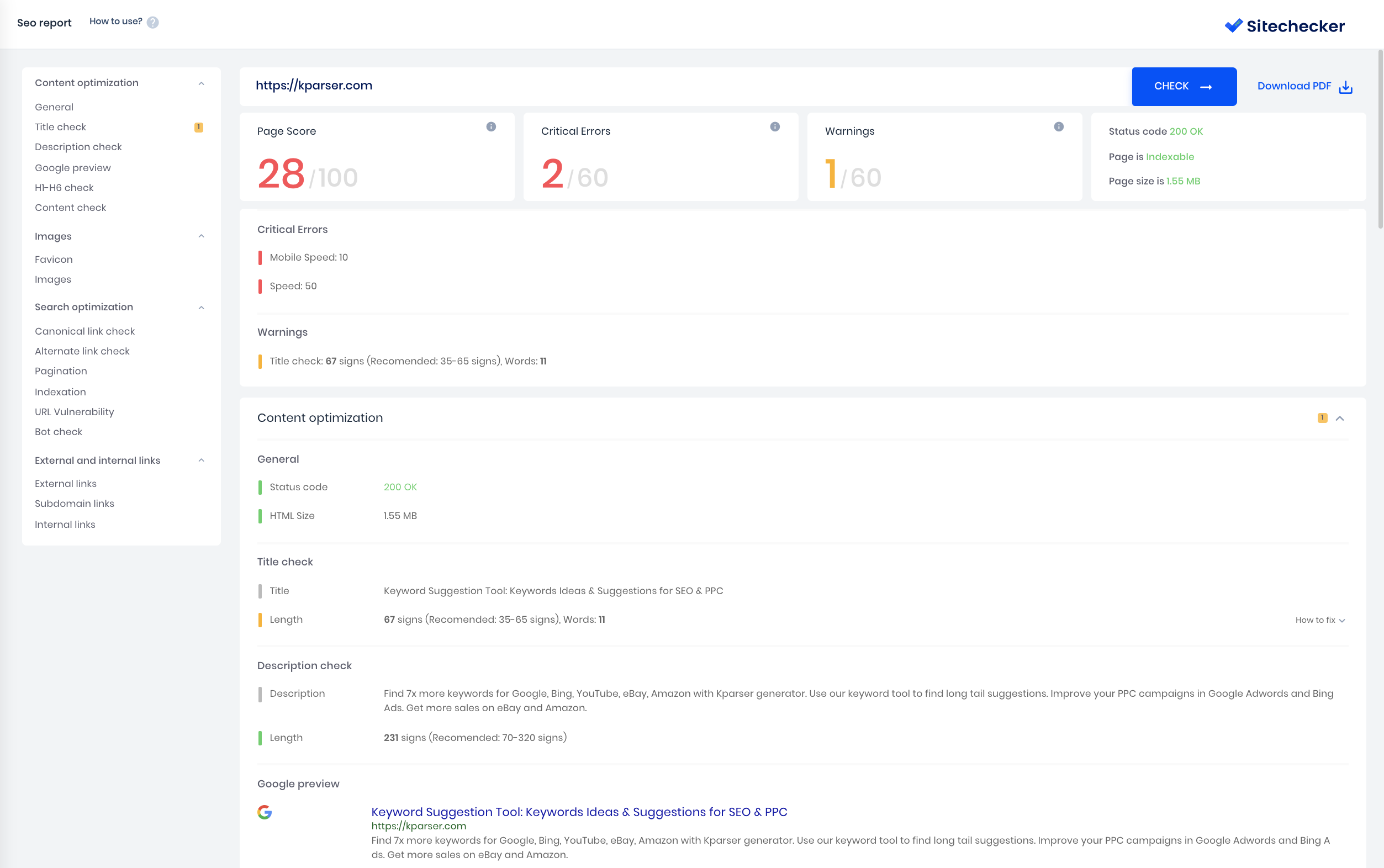Collapse Content optimization sidebar group
This screenshot has height=868, width=1384.
(x=202, y=84)
